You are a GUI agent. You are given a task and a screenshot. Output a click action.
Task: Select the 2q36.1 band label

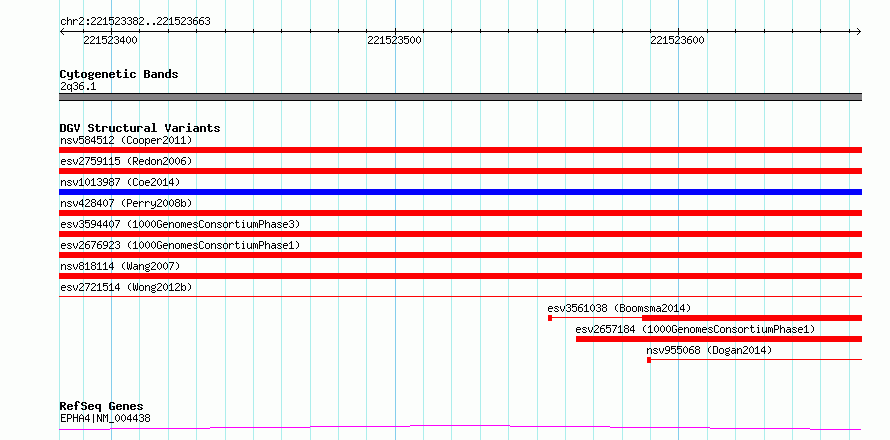click(78, 87)
